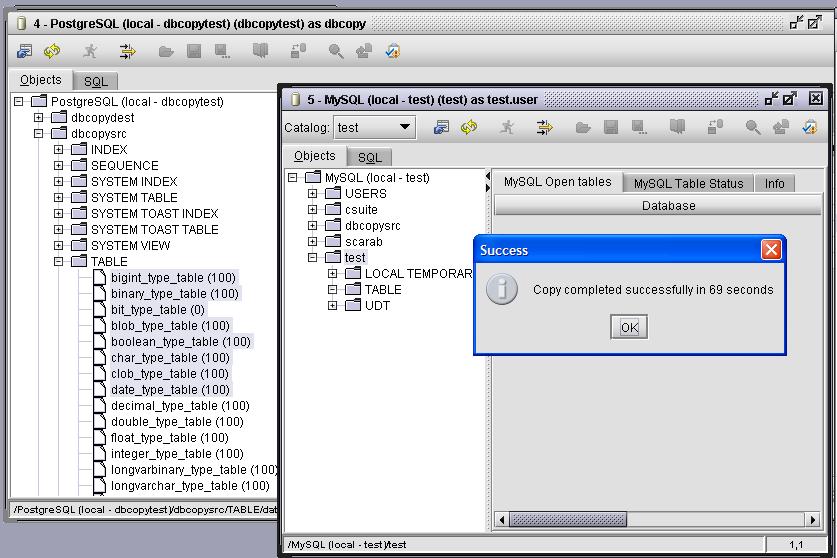
Task: Close the Success dialog with the red X
Action: (770, 250)
